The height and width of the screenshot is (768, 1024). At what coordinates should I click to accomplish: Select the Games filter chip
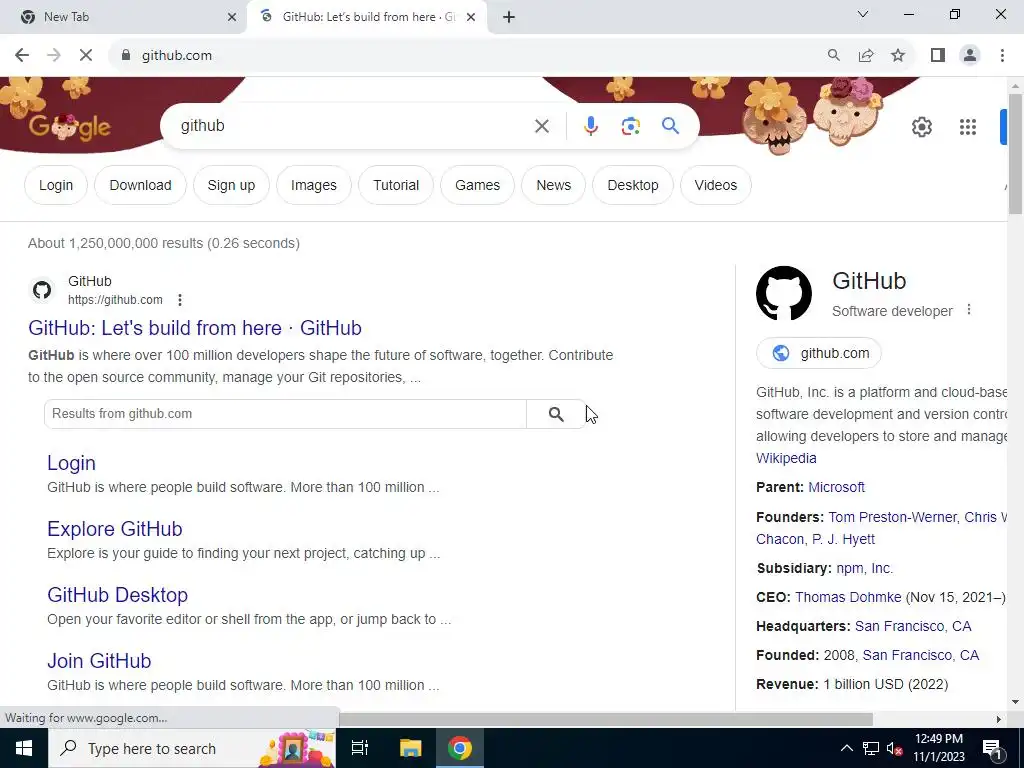click(477, 185)
